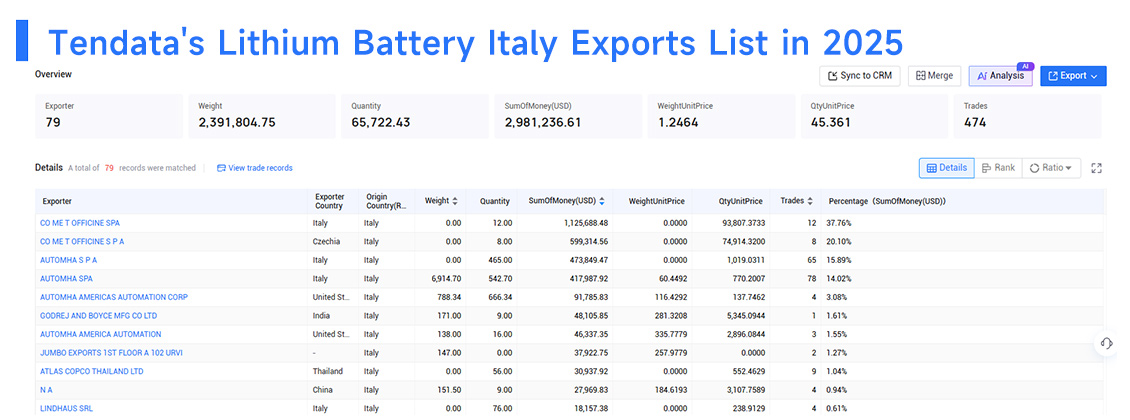Image resolution: width=1130 pixels, height=420 pixels.
Task: Click the Trades total 474
Action: (975, 123)
